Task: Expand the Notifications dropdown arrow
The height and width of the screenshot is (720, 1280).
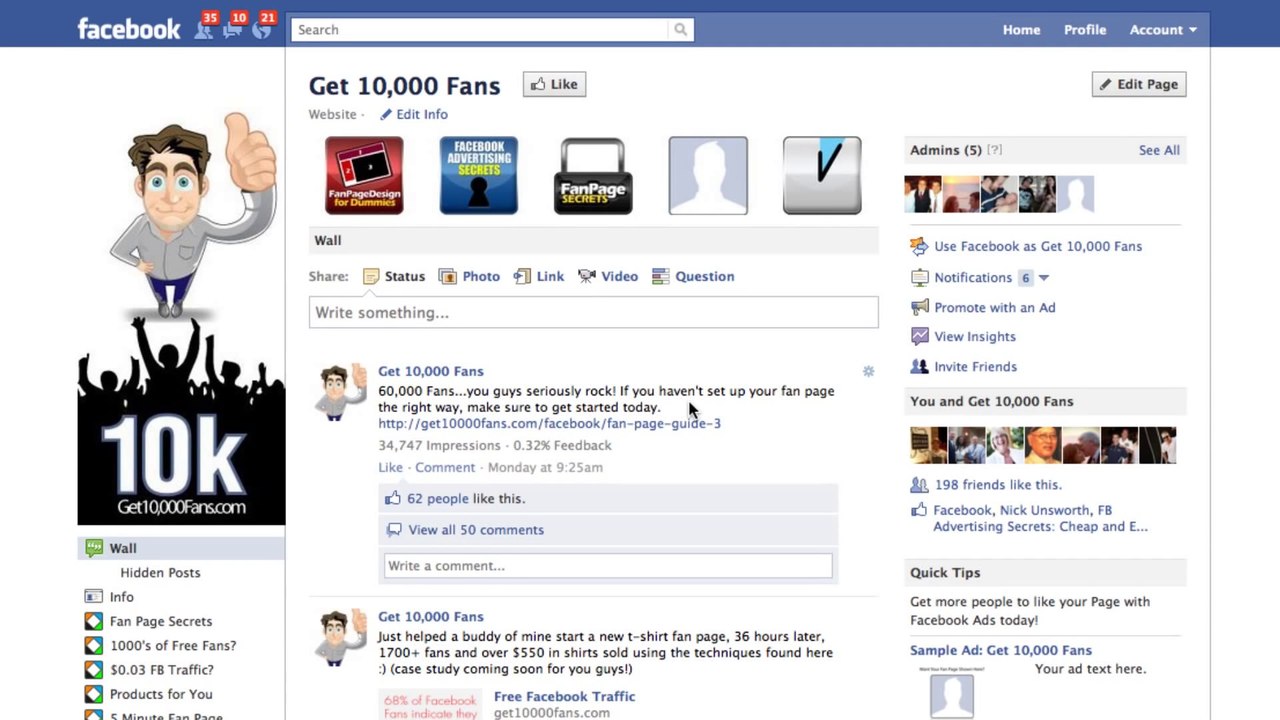Action: point(1043,278)
